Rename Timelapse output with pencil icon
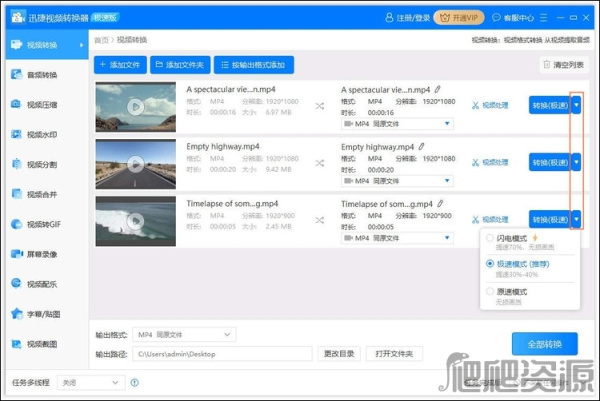The image size is (600, 401). pyautogui.click(x=440, y=204)
